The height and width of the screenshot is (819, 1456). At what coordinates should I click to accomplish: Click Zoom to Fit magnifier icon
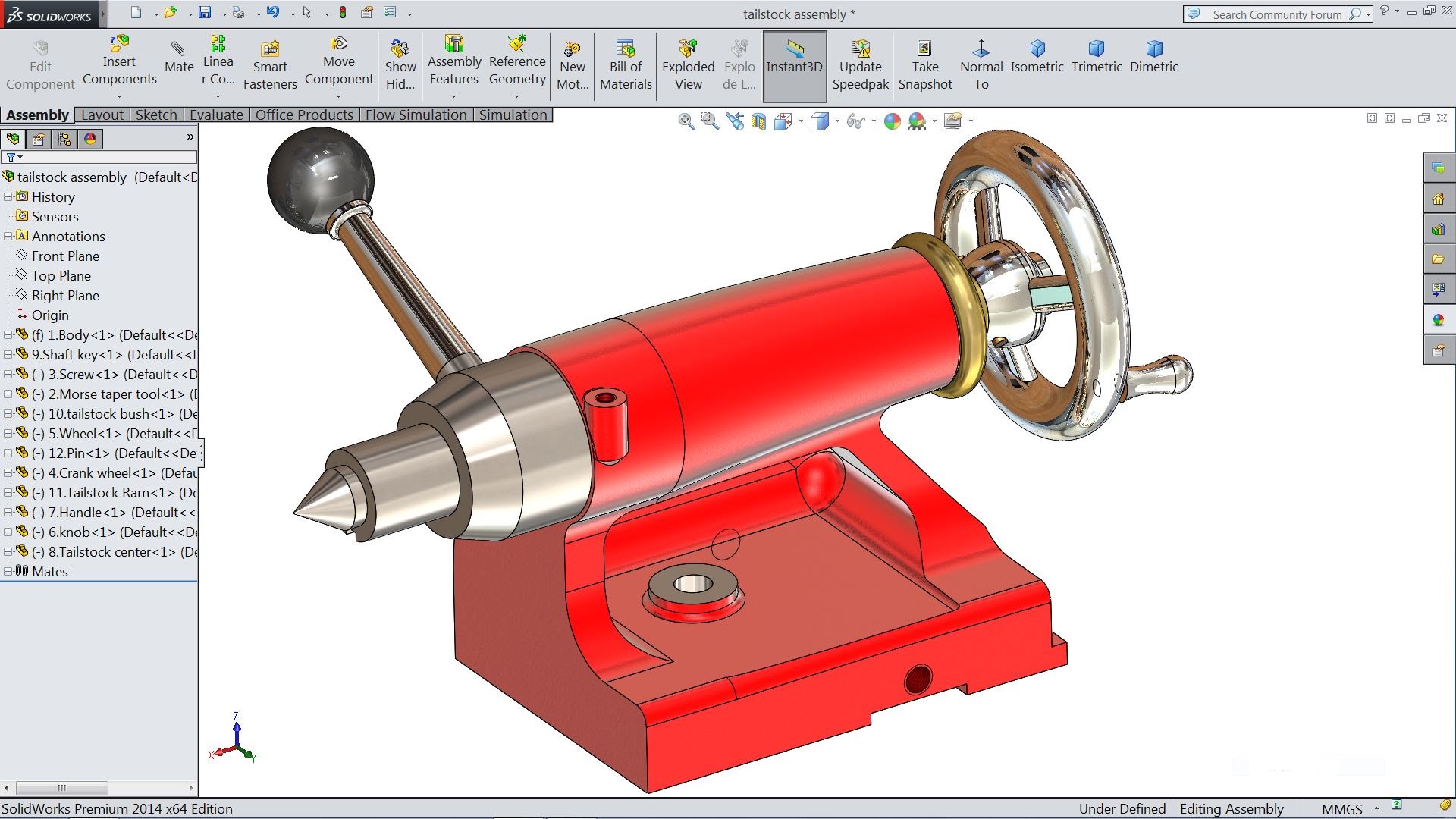tap(686, 121)
